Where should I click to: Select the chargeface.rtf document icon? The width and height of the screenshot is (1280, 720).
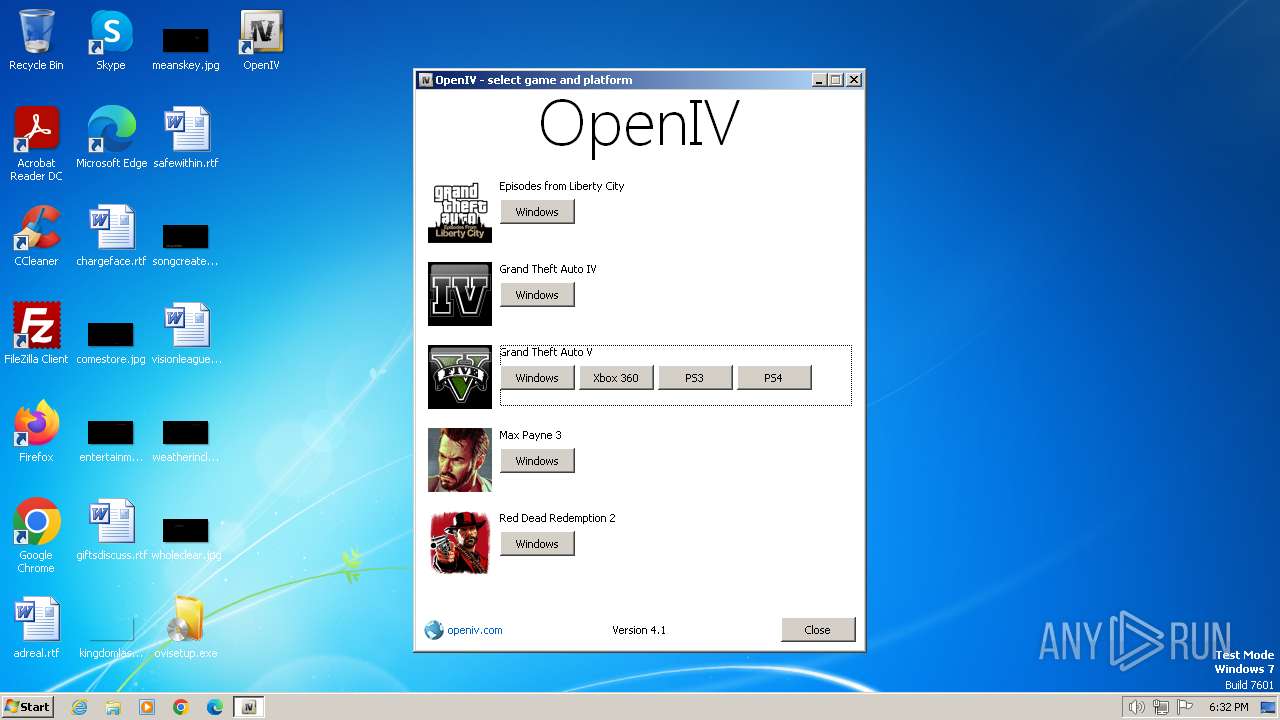tap(111, 236)
